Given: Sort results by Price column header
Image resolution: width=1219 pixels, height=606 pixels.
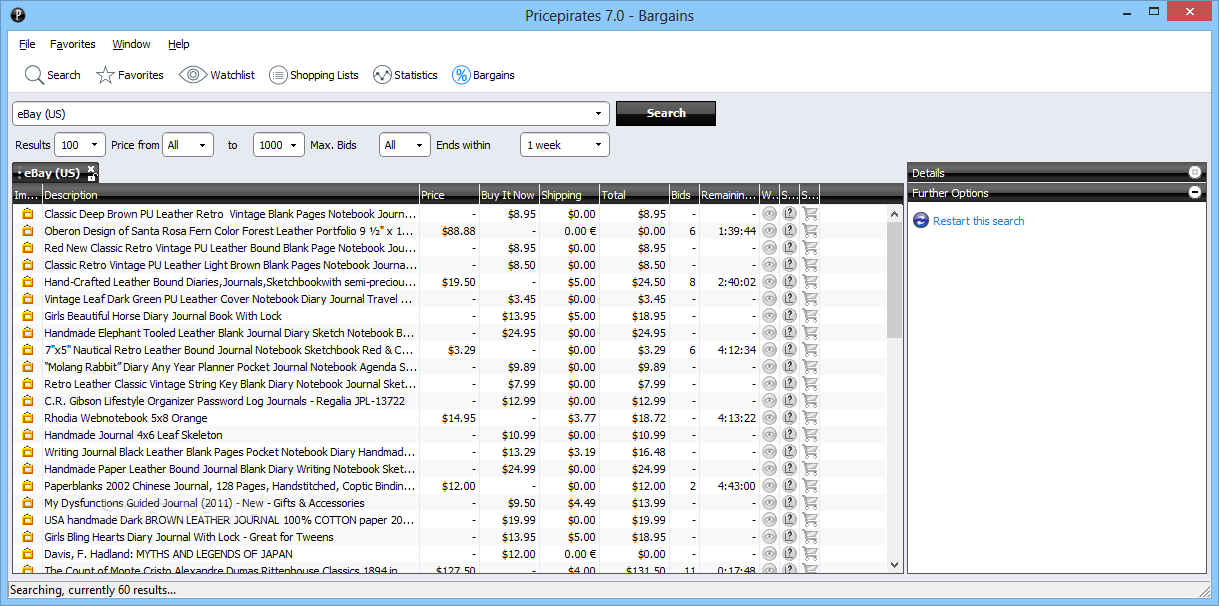Looking at the screenshot, I should [449, 195].
